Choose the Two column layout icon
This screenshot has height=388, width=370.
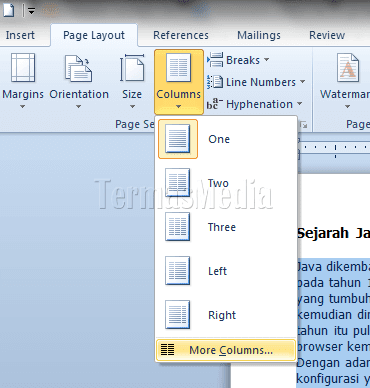[x=178, y=183]
